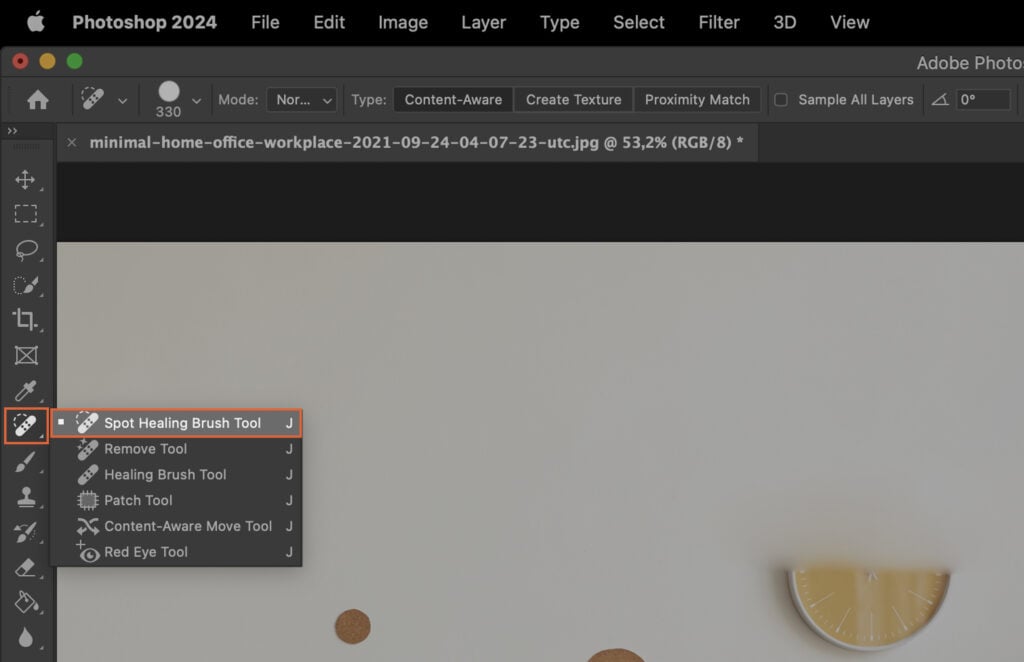Viewport: 1024px width, 662px height.
Task: Open the Filter menu
Action: coord(718,22)
